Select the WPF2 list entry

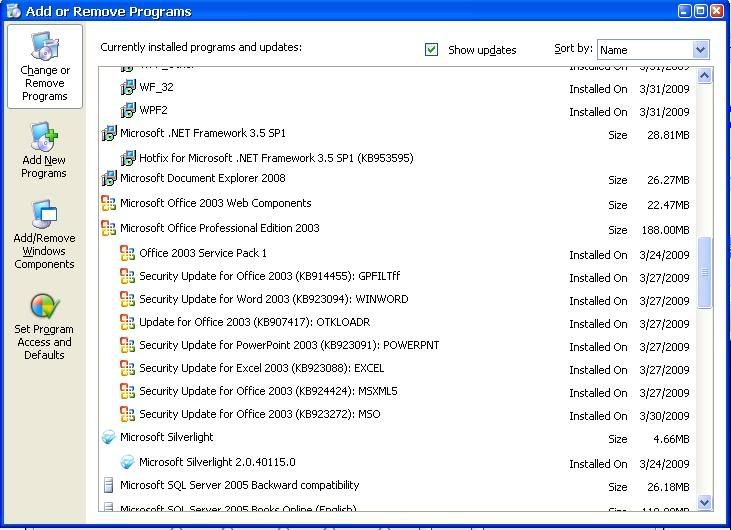[x=153, y=110]
